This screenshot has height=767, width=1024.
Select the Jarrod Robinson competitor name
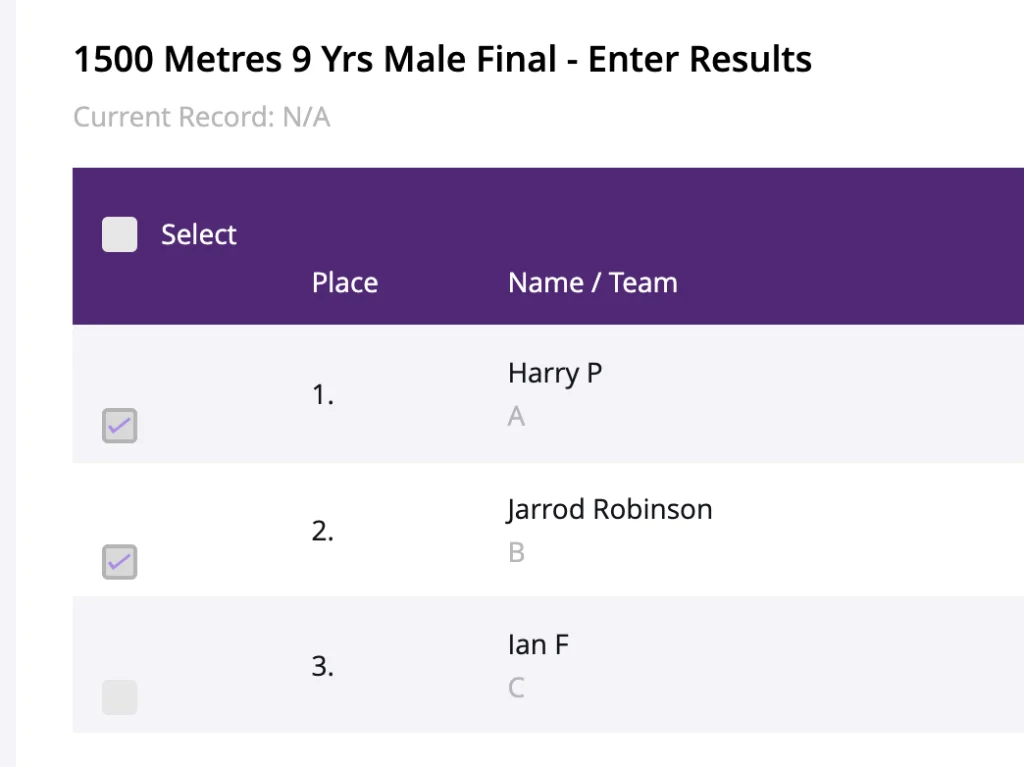pos(609,510)
